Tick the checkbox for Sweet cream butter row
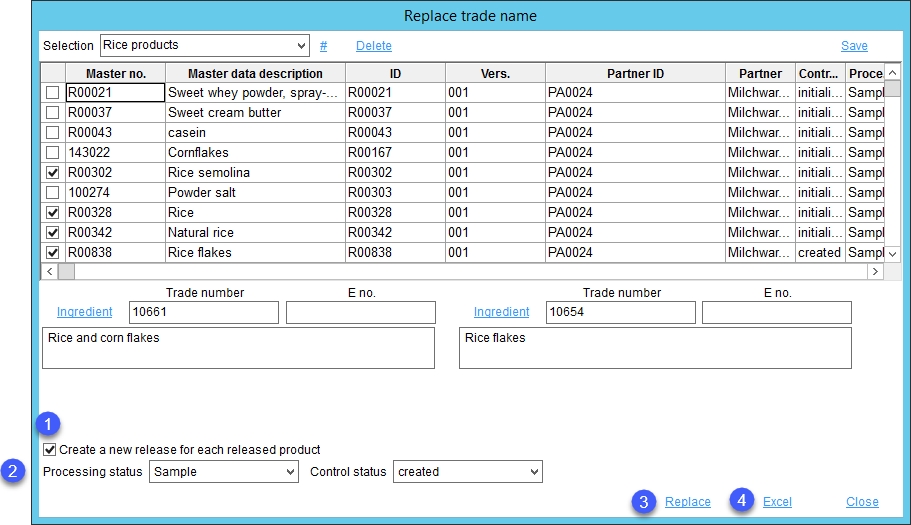 point(53,112)
